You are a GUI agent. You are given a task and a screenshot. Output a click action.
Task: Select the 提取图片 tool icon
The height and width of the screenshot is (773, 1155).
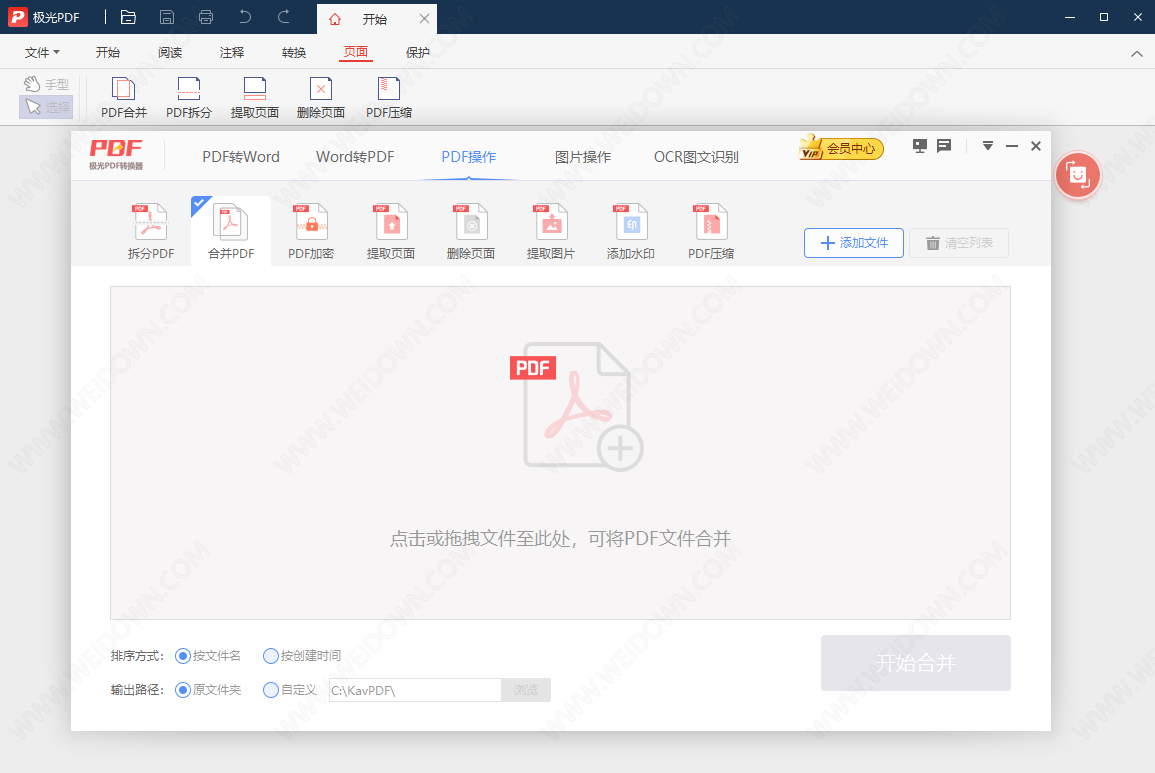551,231
